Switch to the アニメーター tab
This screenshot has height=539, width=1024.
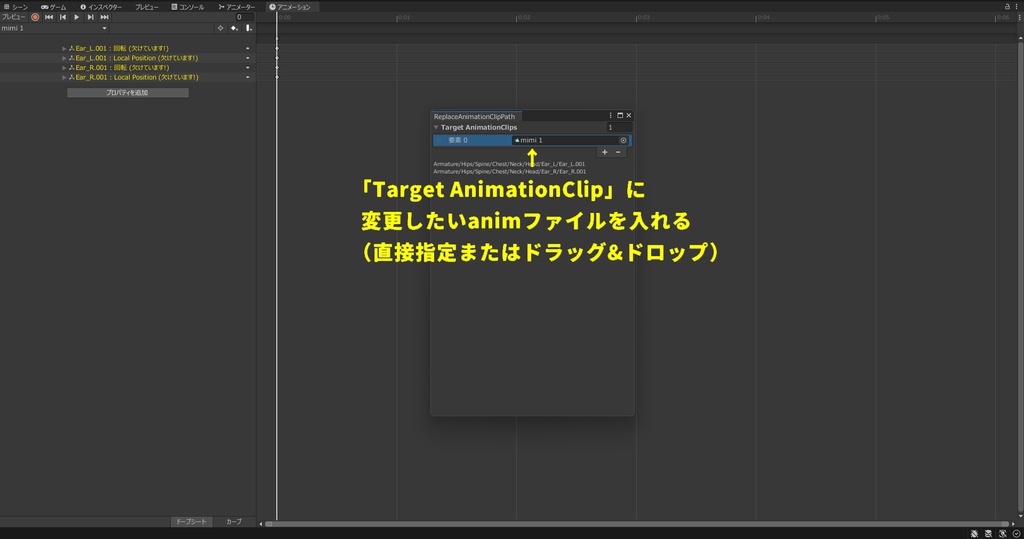236,7
